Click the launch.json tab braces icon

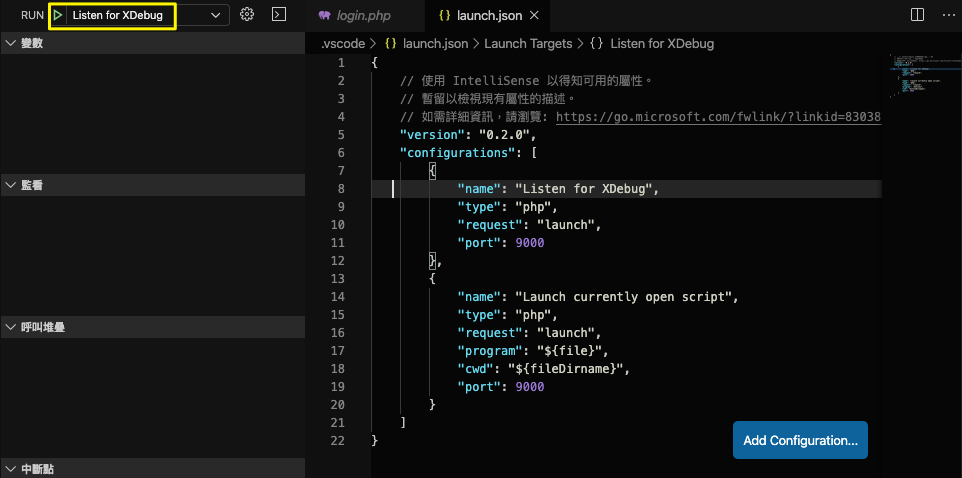click(445, 15)
